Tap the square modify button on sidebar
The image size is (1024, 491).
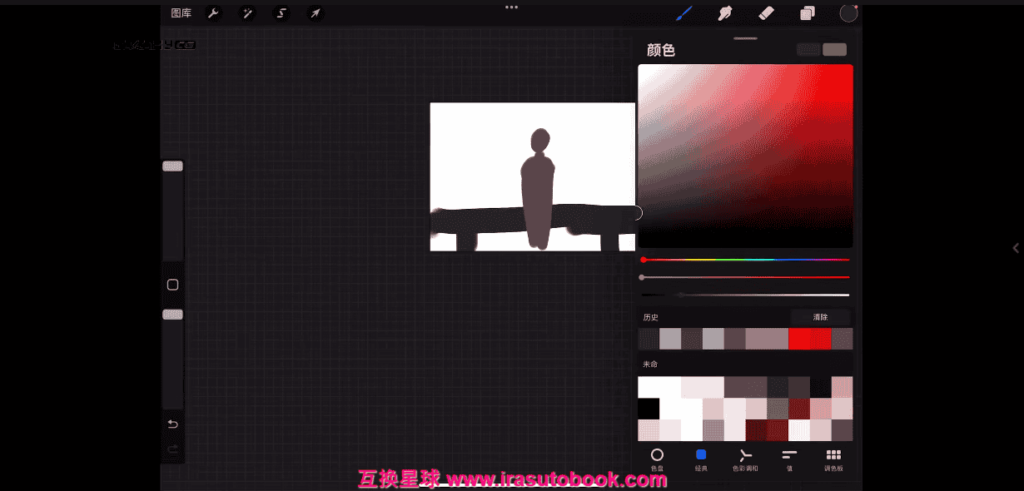(x=172, y=285)
